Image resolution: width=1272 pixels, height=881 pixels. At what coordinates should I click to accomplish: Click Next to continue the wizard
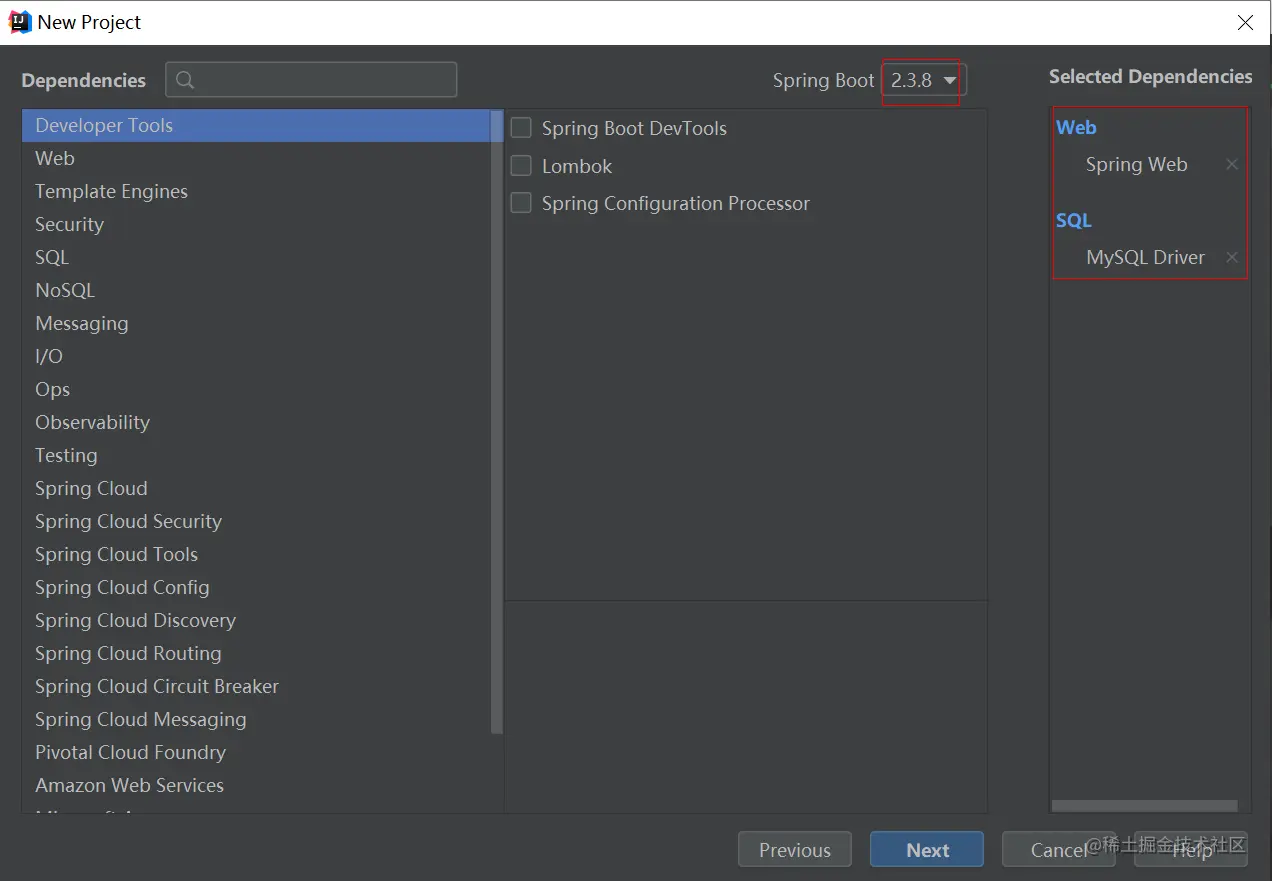coord(927,850)
